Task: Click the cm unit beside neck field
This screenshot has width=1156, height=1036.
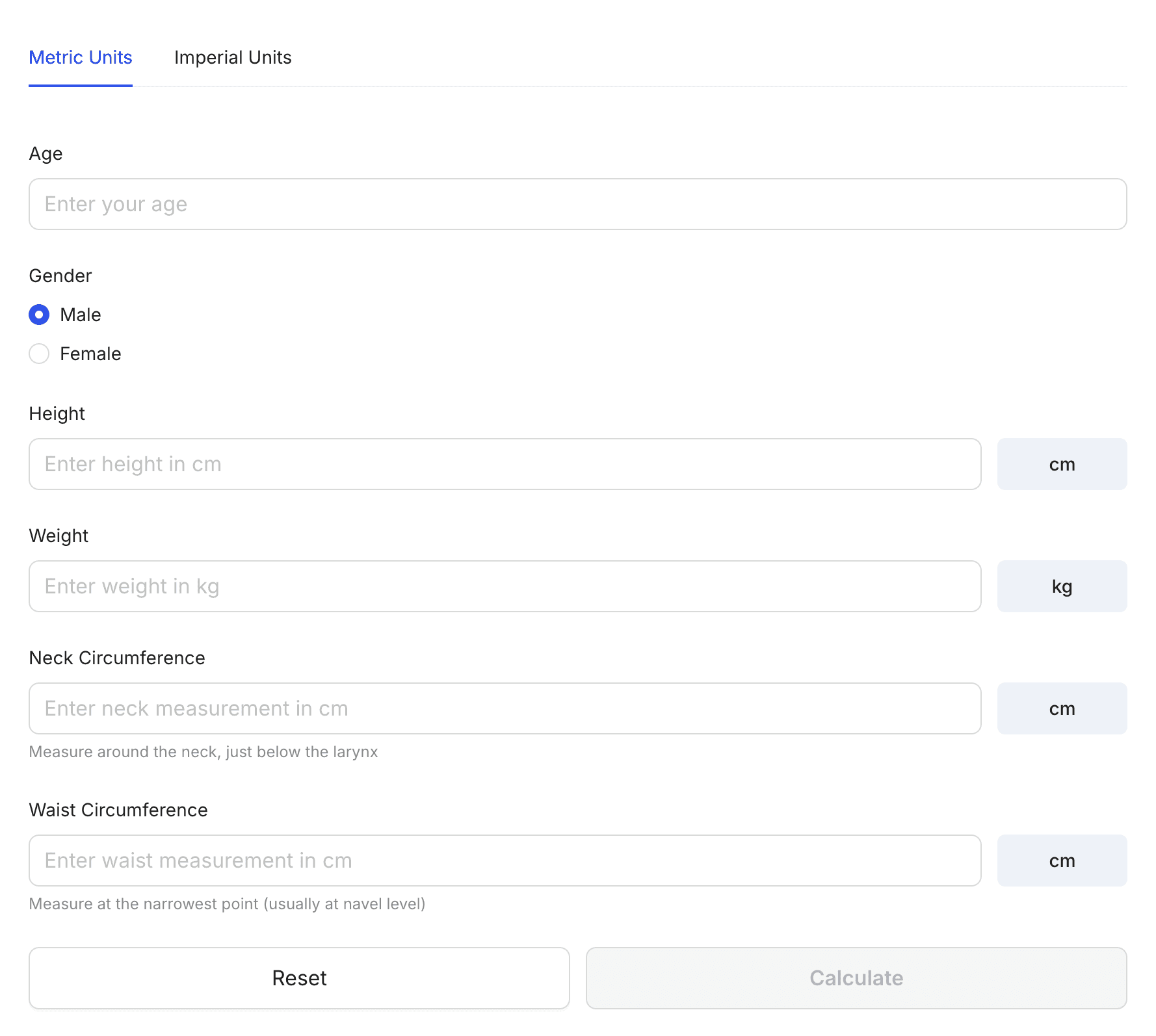Action: (1061, 708)
